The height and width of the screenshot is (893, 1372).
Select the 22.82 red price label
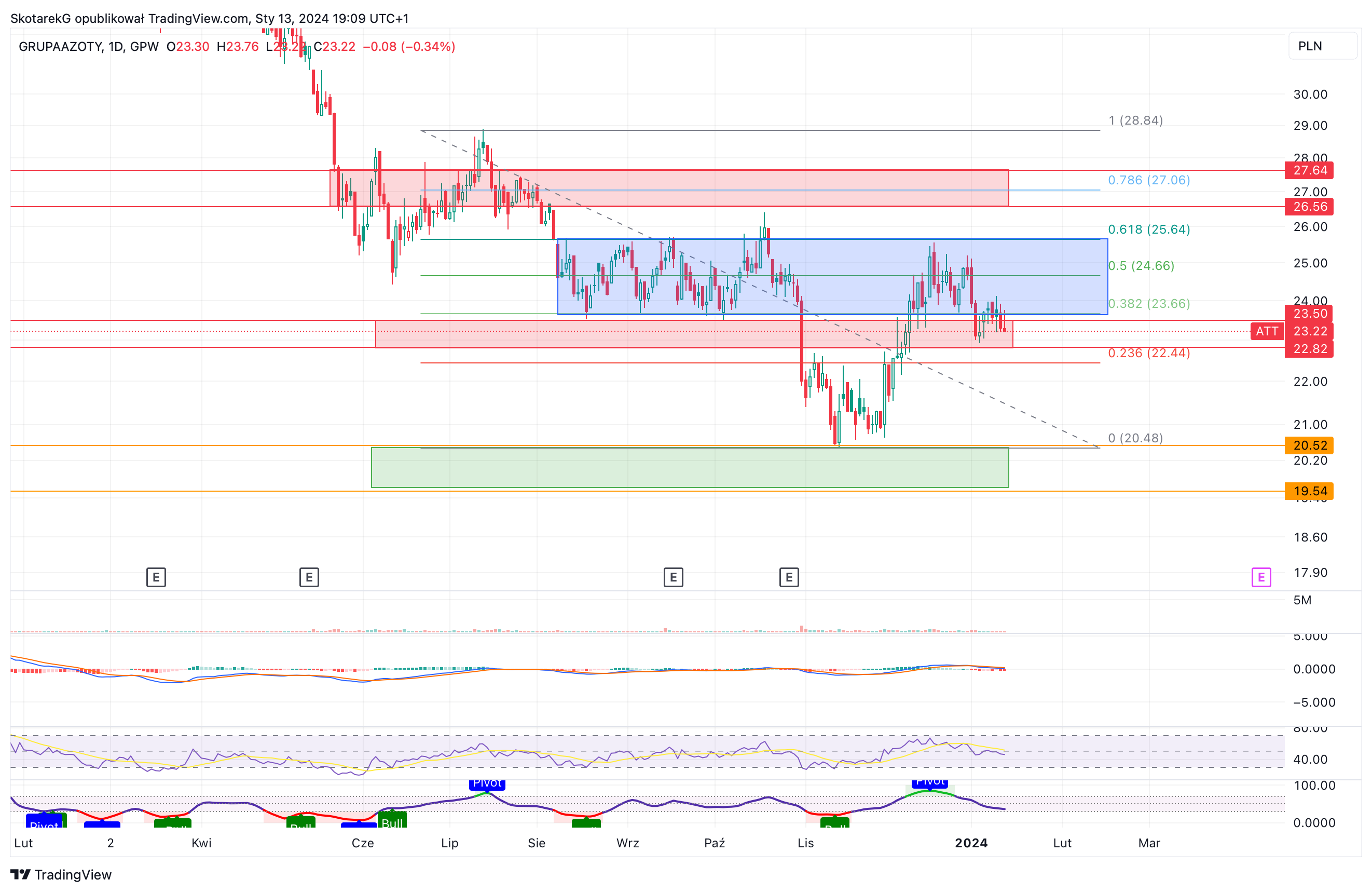coord(1309,349)
